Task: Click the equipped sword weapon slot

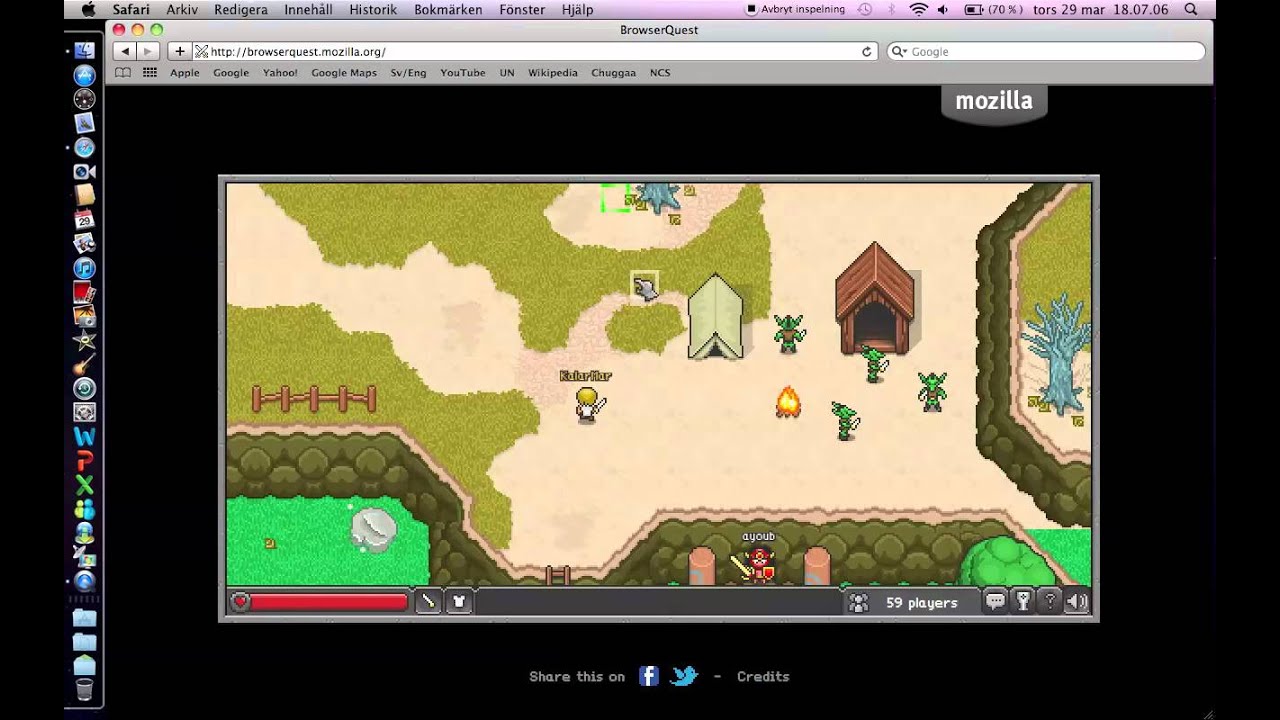Action: (428, 601)
